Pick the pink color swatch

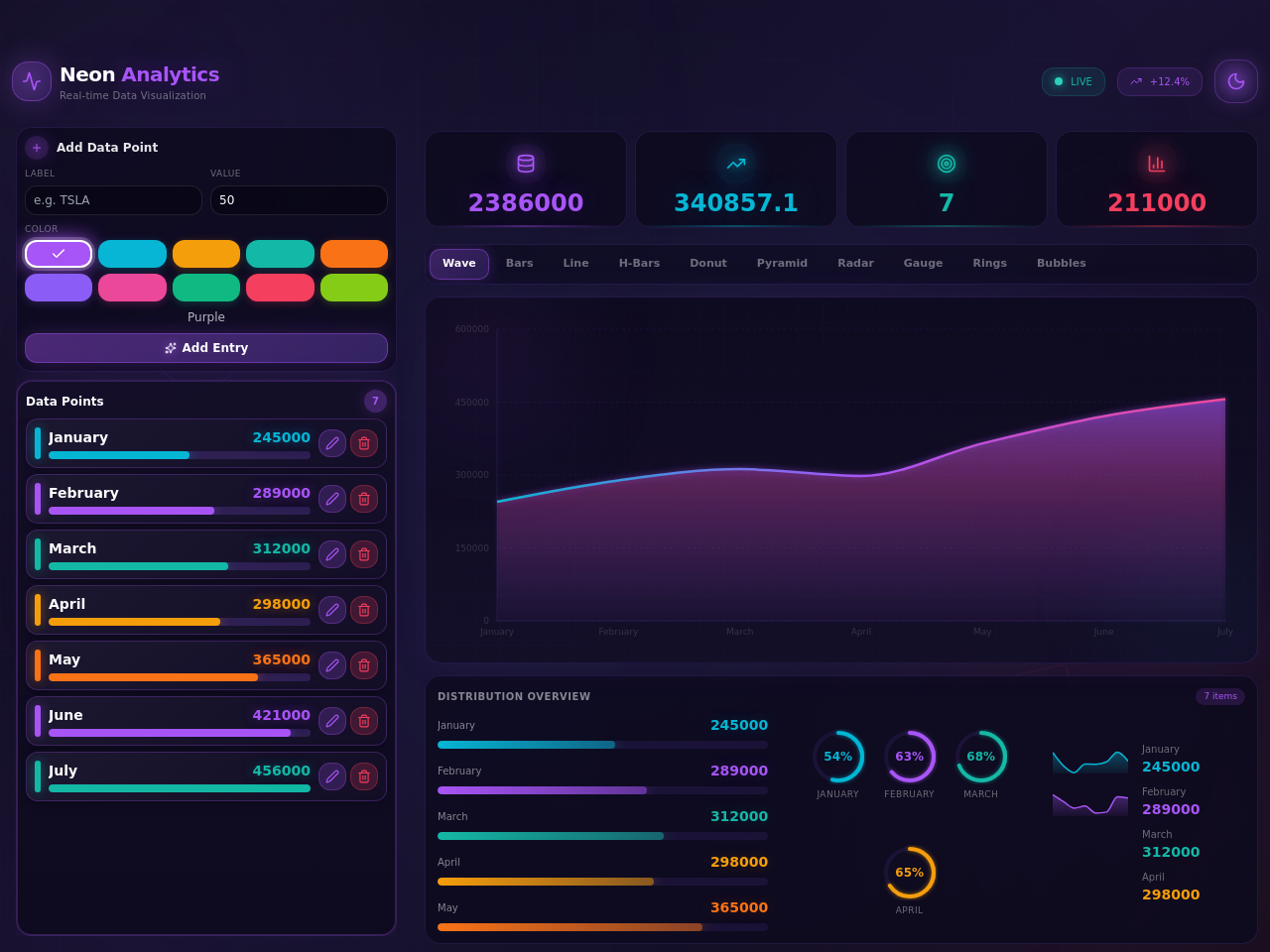[132, 288]
